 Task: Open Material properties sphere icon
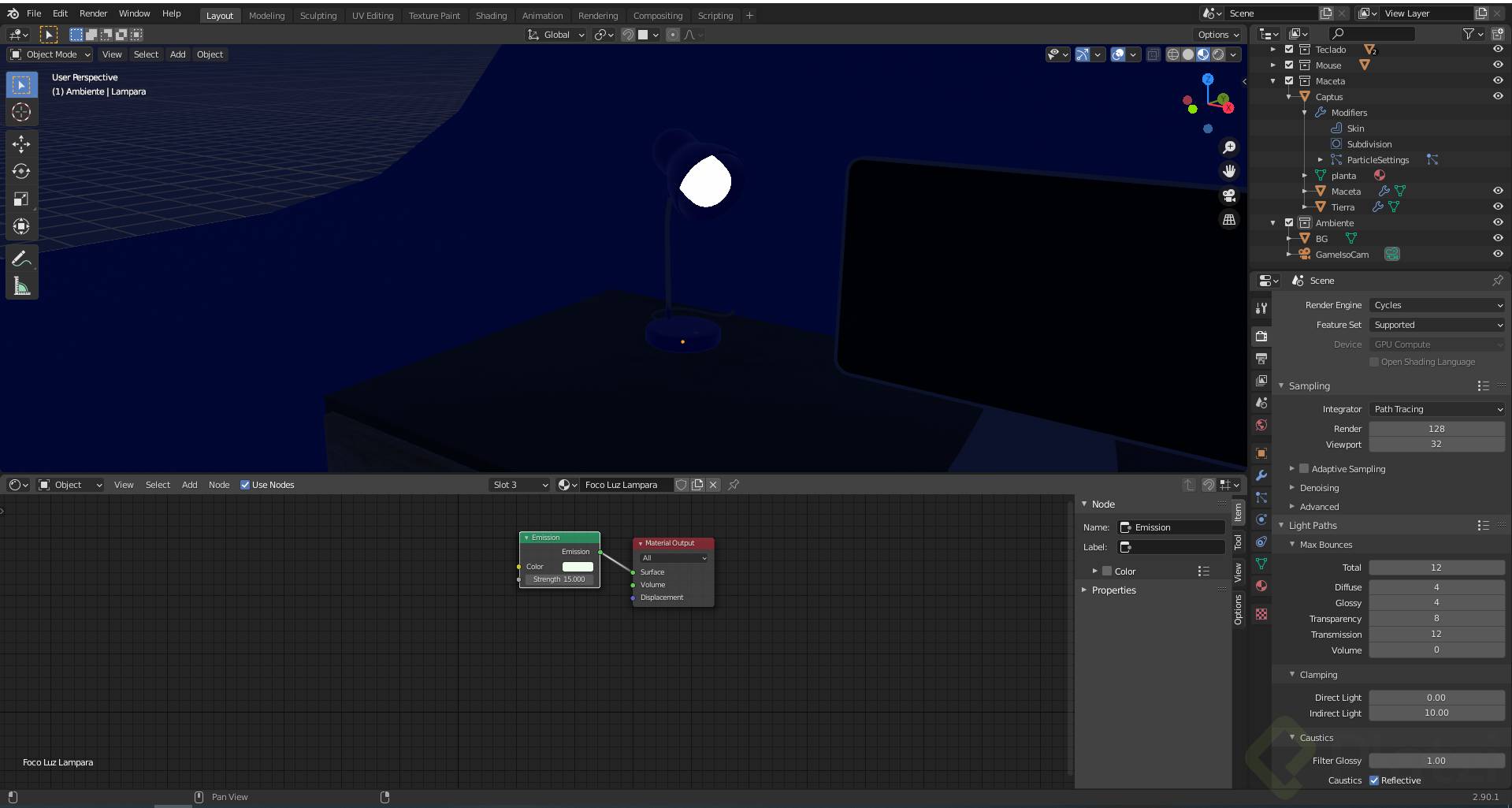coord(1261,586)
